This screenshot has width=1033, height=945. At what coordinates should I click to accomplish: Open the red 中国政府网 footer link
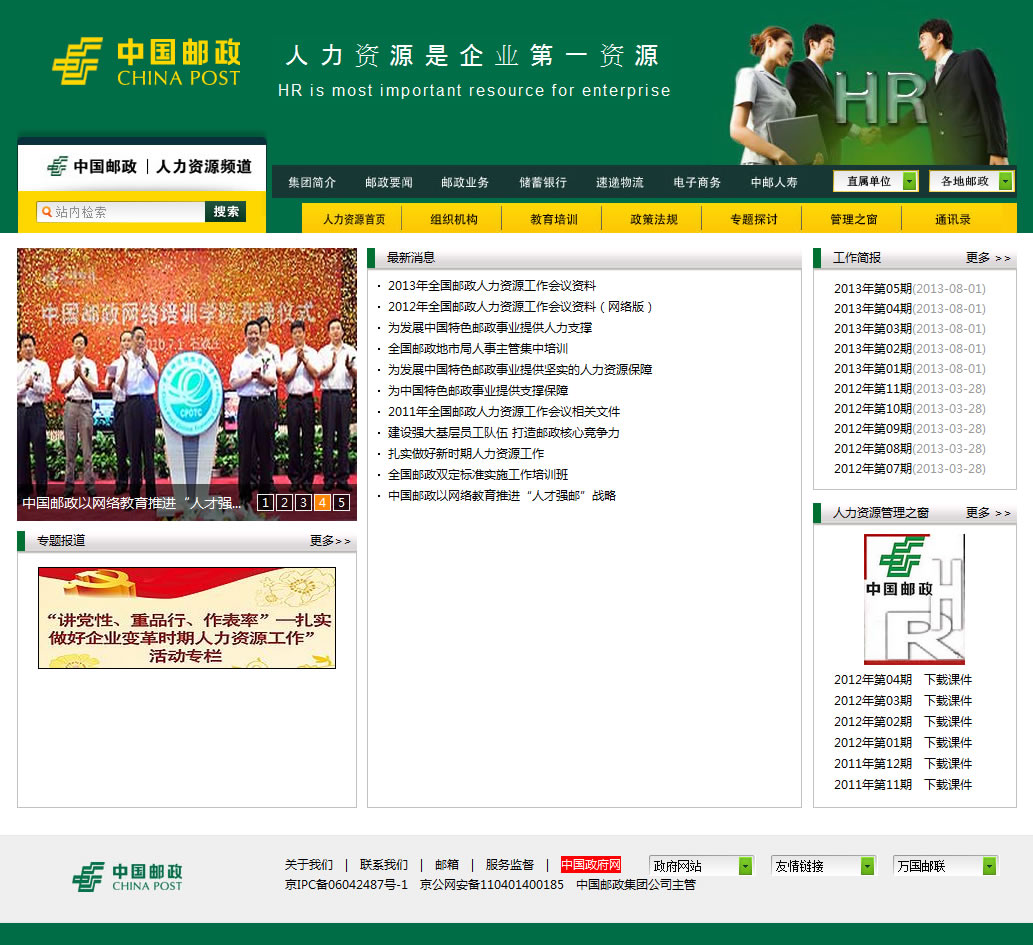tap(591, 865)
